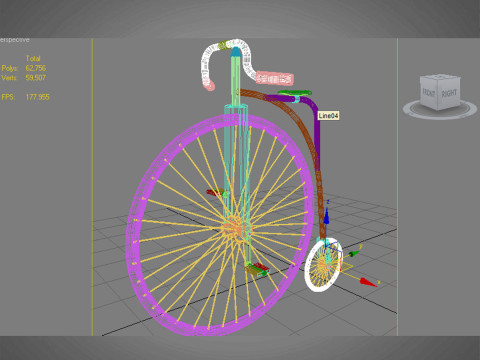Click the Total statistics header
The image size is (480, 360).
[x=33, y=59]
